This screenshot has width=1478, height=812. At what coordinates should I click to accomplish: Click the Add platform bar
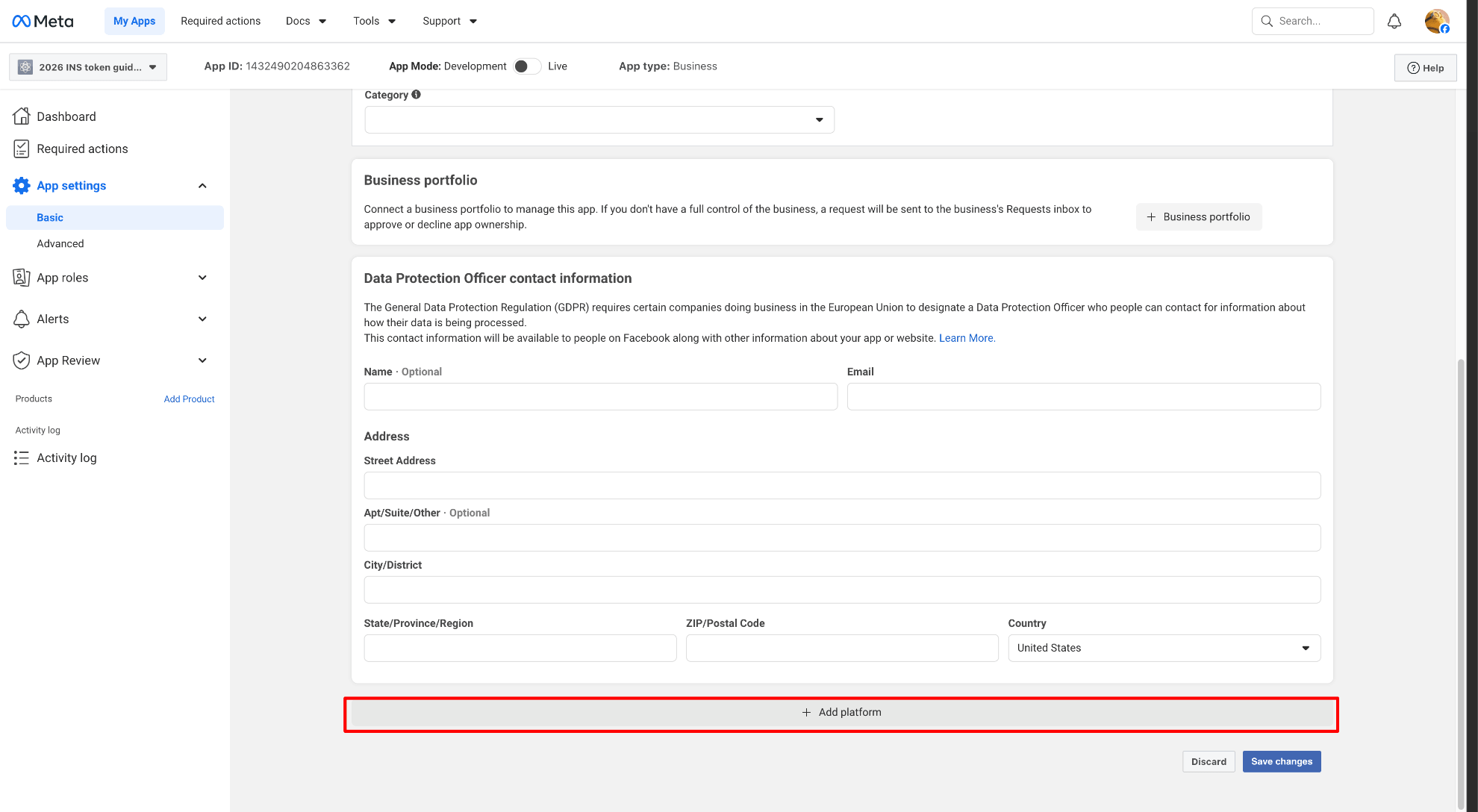841,713
